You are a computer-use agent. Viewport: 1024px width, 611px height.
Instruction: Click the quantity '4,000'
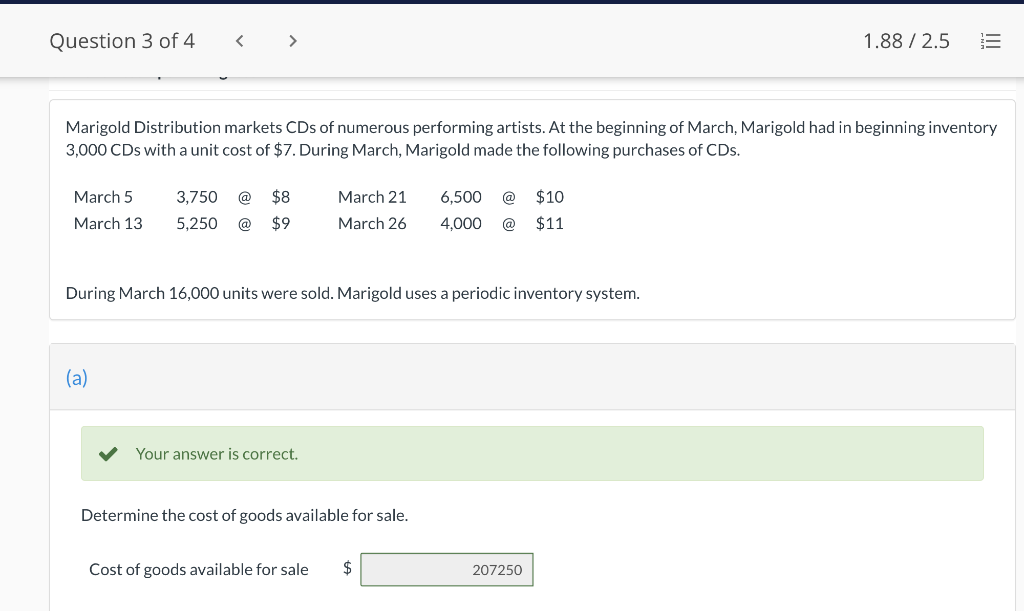click(x=461, y=224)
